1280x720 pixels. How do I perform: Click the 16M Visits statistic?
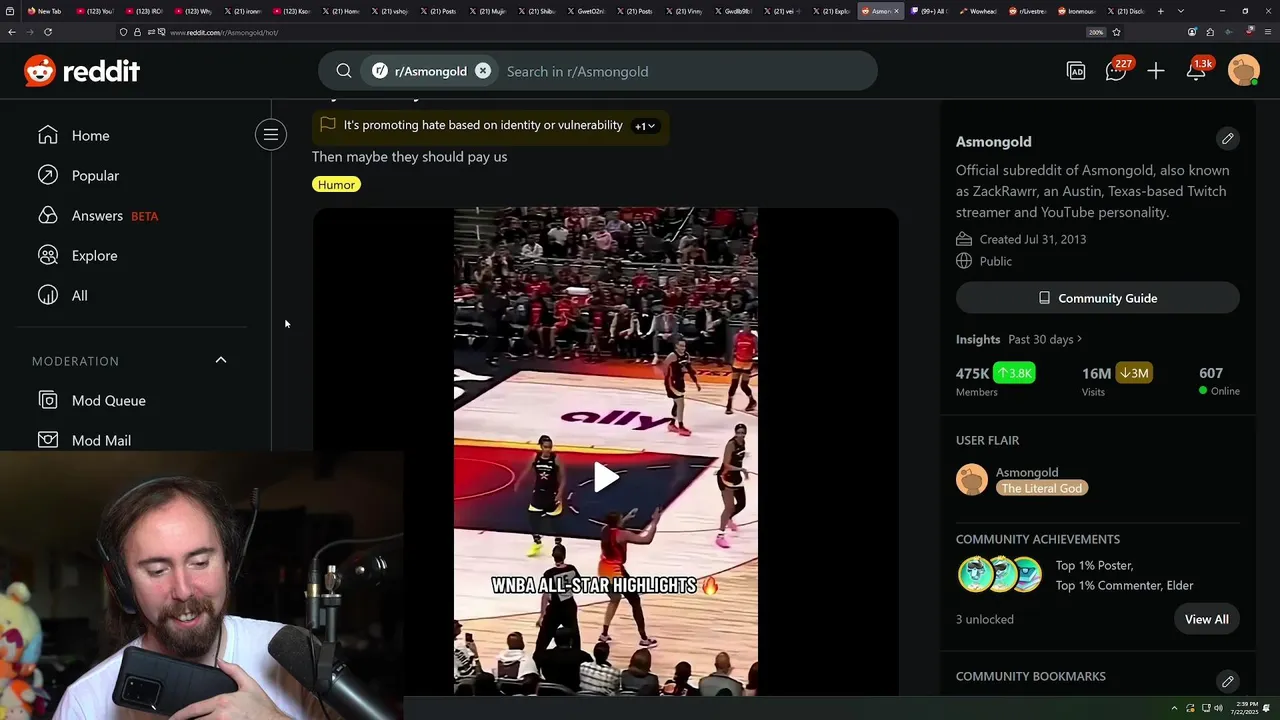[x=1117, y=380]
